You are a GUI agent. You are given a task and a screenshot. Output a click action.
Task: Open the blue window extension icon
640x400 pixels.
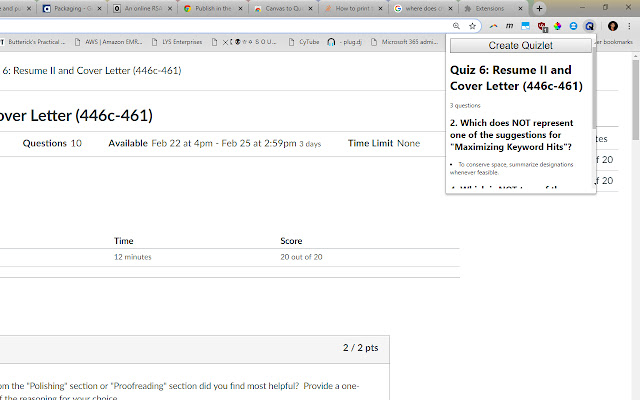525,26
